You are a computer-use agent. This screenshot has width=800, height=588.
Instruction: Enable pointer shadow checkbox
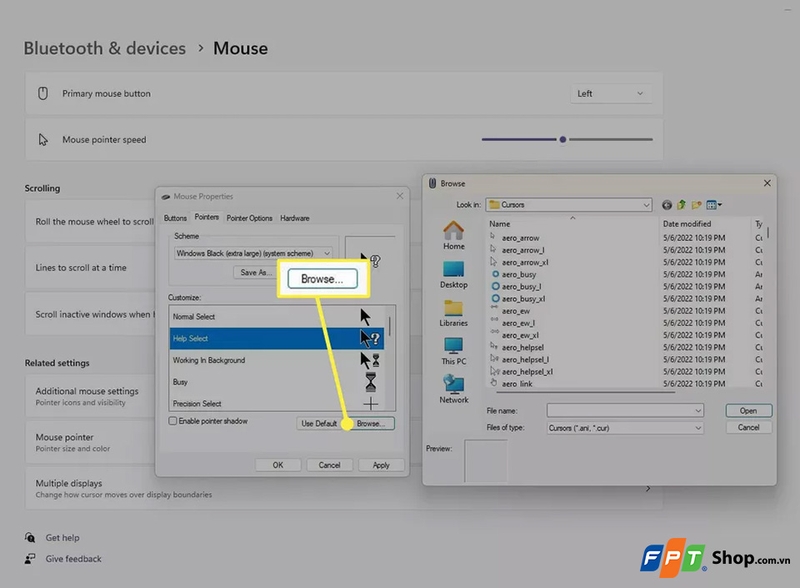(x=173, y=421)
